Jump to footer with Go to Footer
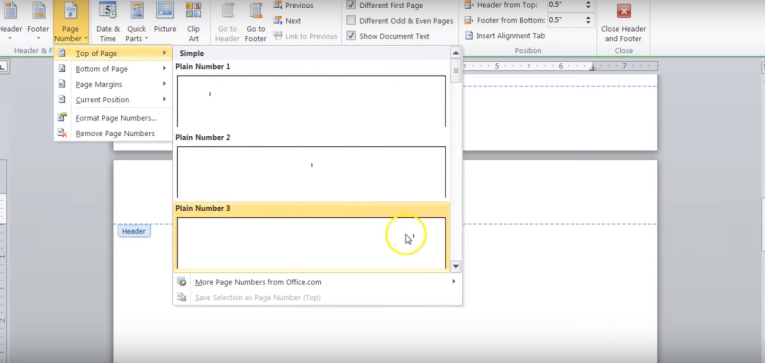 click(256, 21)
